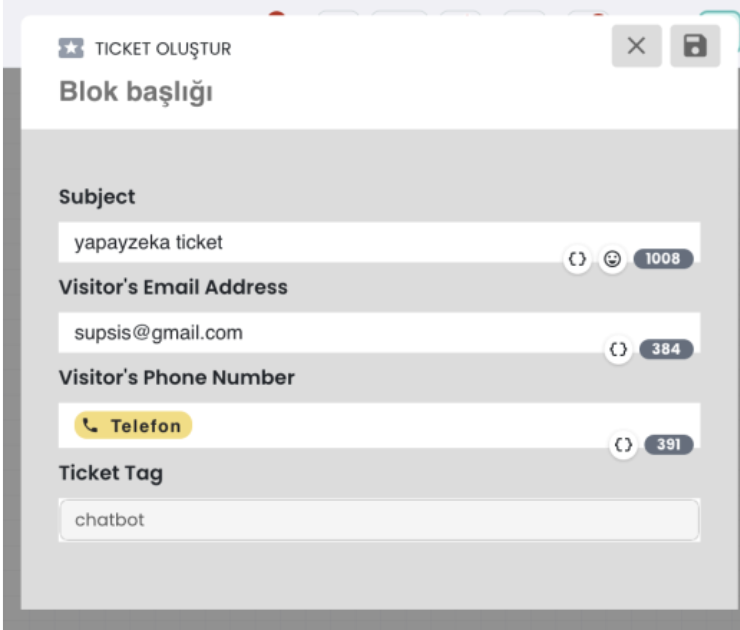Save the ticket block with floppy icon

click(x=695, y=46)
